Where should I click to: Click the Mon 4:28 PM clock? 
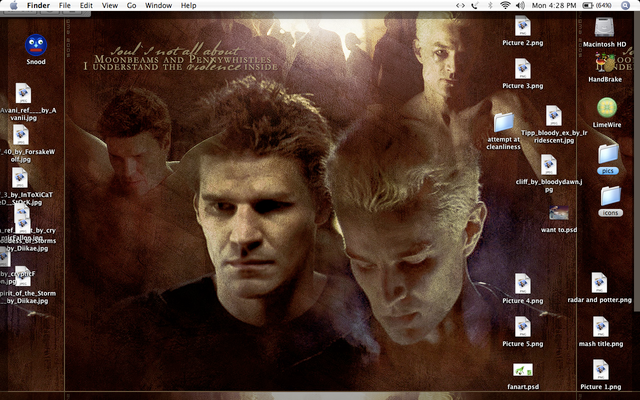[x=554, y=5]
